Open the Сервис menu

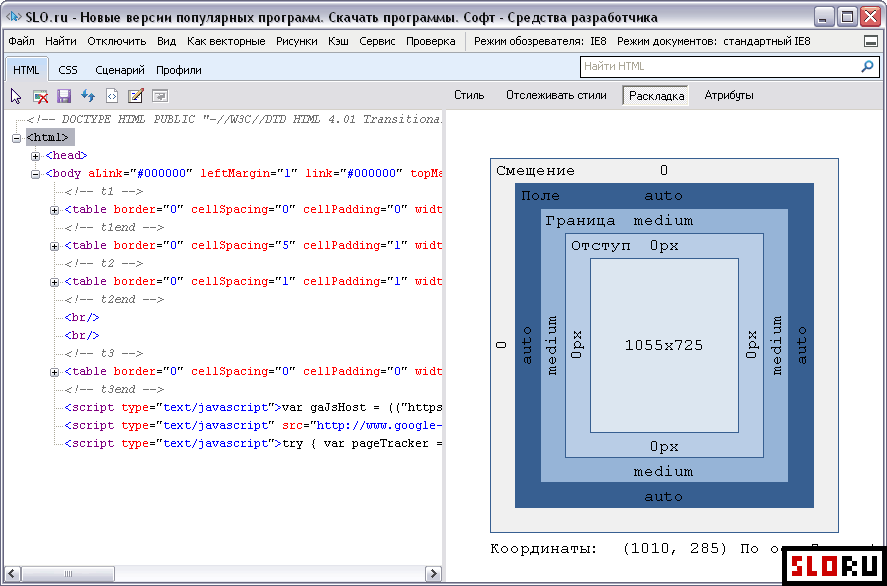coord(377,41)
